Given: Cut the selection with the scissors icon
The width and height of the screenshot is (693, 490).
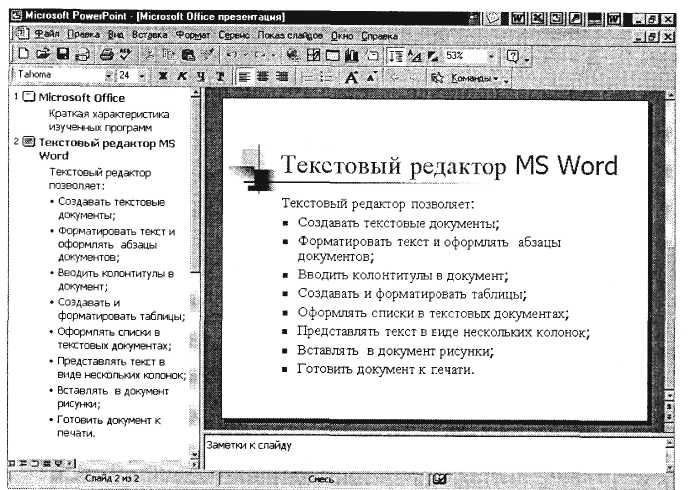Looking at the screenshot, I should click(149, 55).
